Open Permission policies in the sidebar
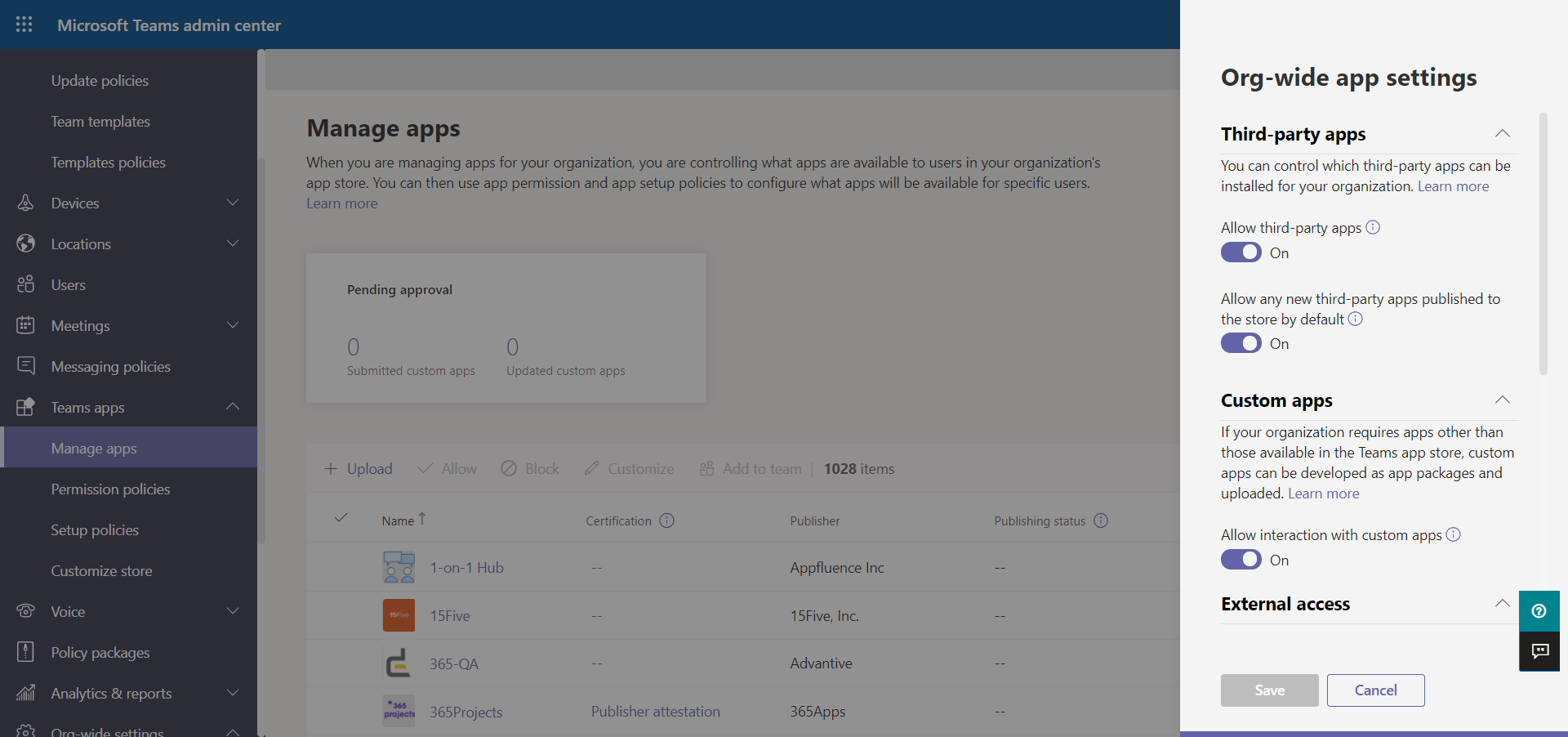1568x737 pixels. 110,489
